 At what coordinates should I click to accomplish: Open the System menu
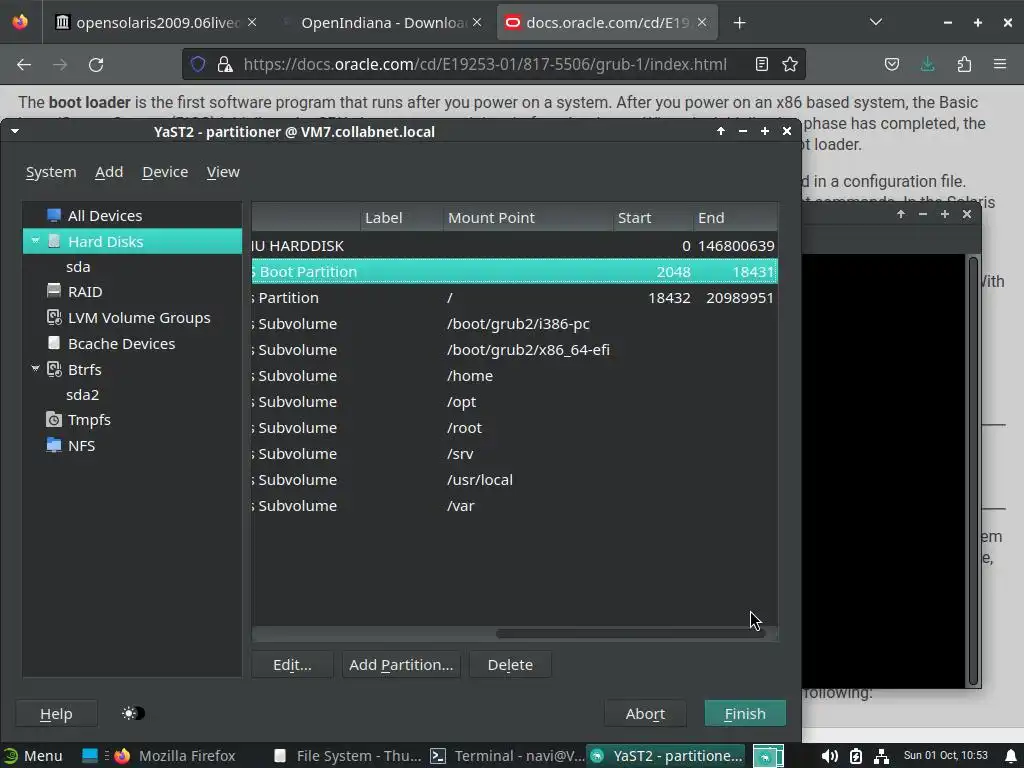point(51,172)
